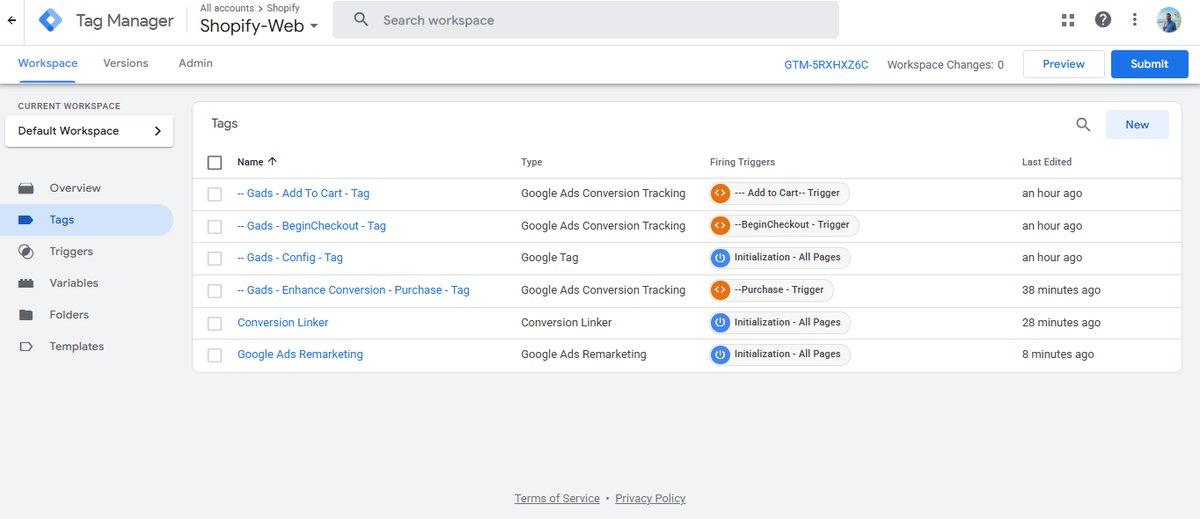
Task: Click the search icon in the search bar
Action: pyautogui.click(x=361, y=20)
